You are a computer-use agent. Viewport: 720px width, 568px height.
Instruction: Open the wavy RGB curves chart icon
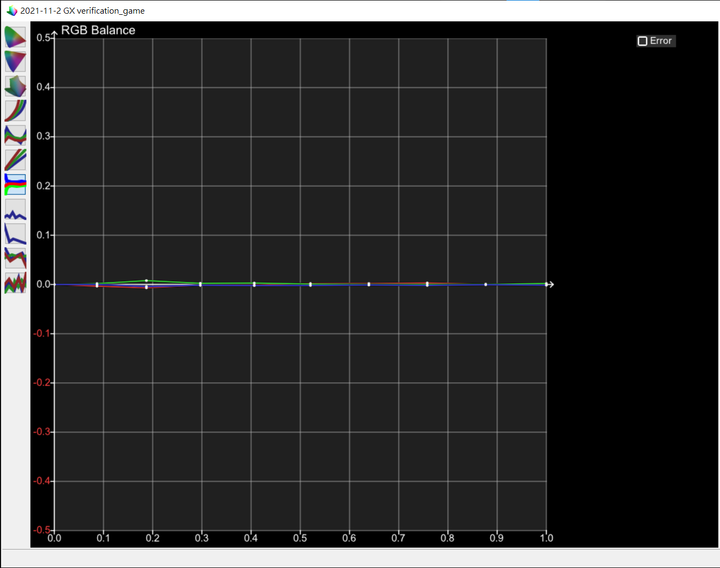click(x=15, y=135)
